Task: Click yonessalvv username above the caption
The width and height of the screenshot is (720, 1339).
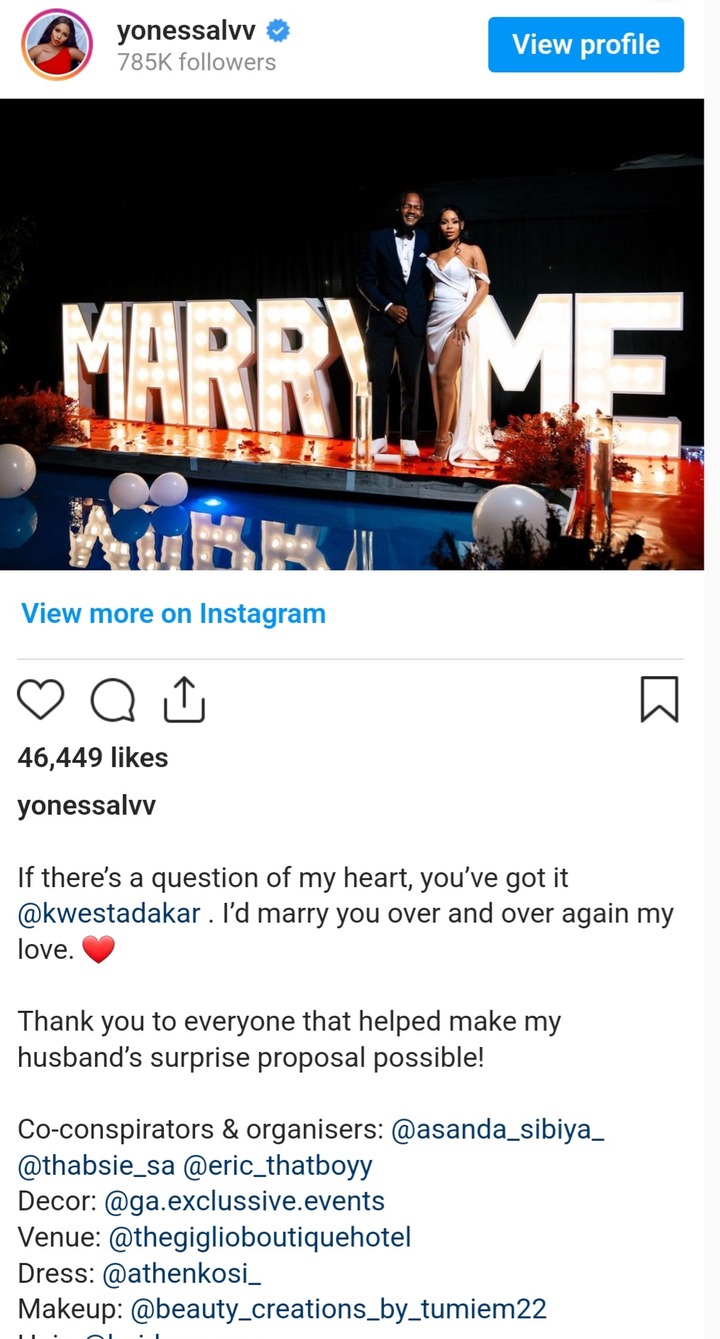Action: coord(87,806)
